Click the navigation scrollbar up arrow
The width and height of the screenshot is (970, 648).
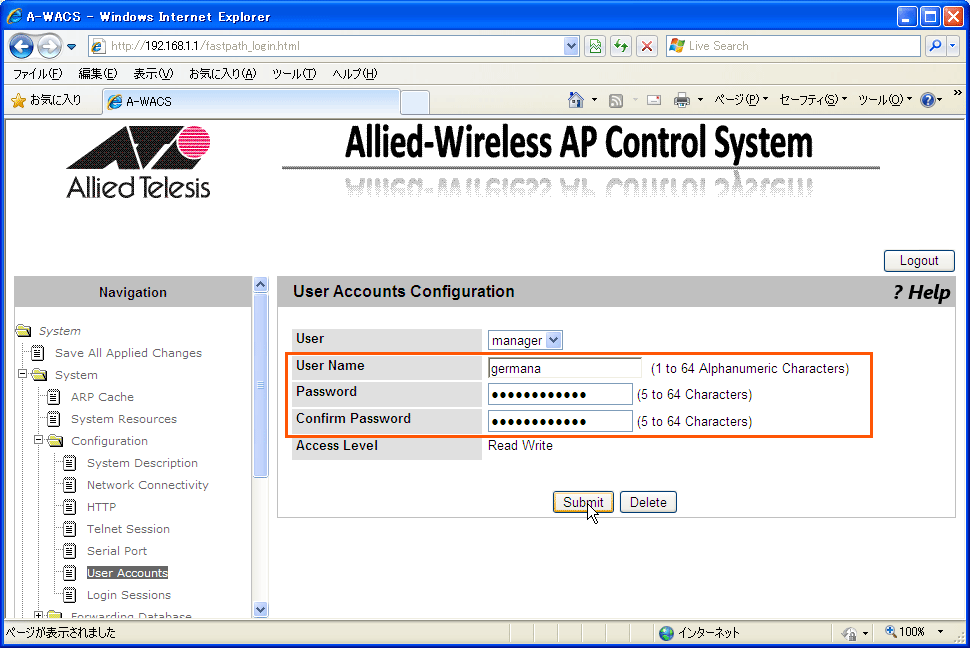[260, 285]
